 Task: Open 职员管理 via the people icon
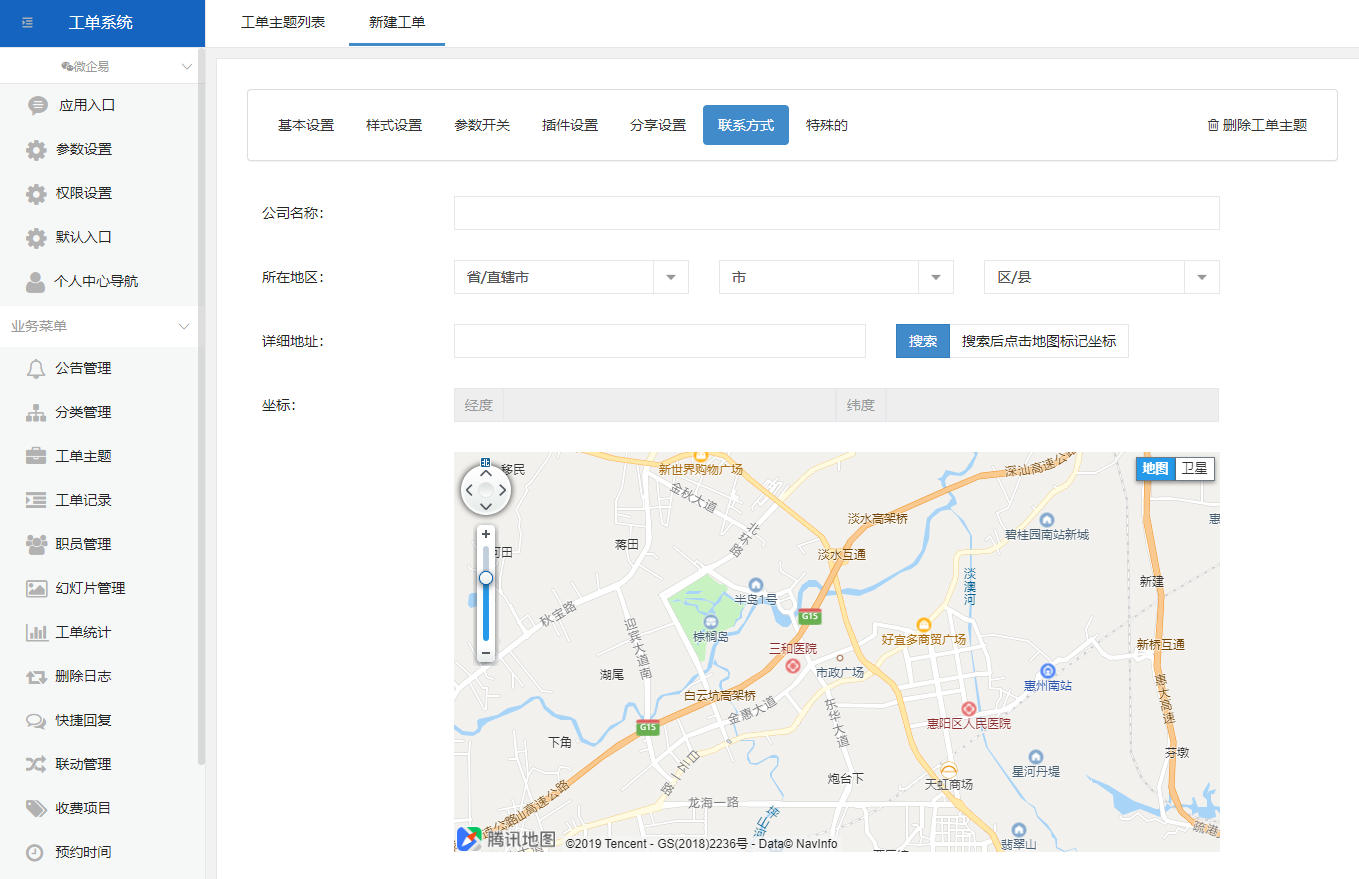[x=36, y=544]
